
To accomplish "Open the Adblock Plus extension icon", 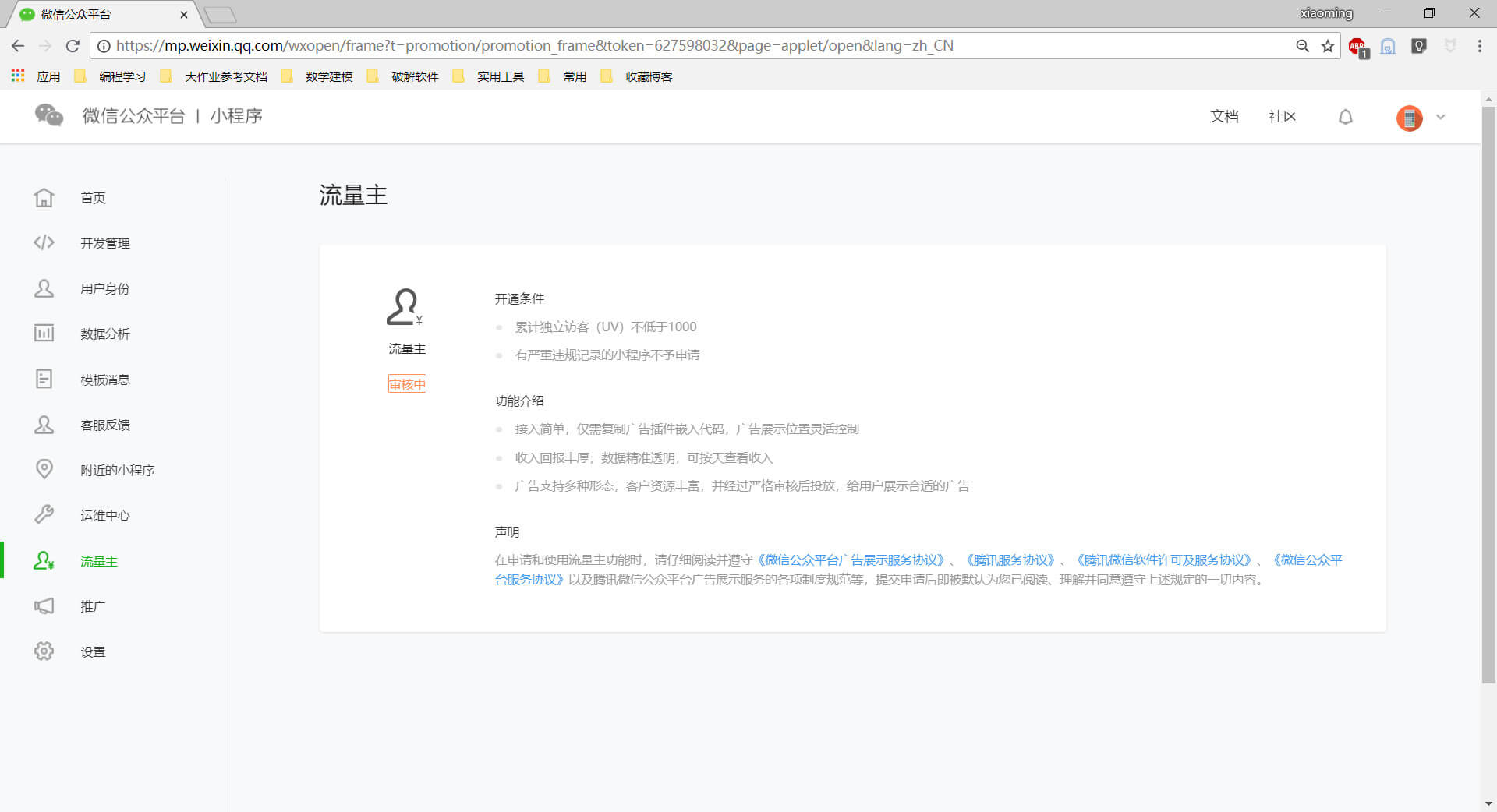I will click(x=1358, y=47).
